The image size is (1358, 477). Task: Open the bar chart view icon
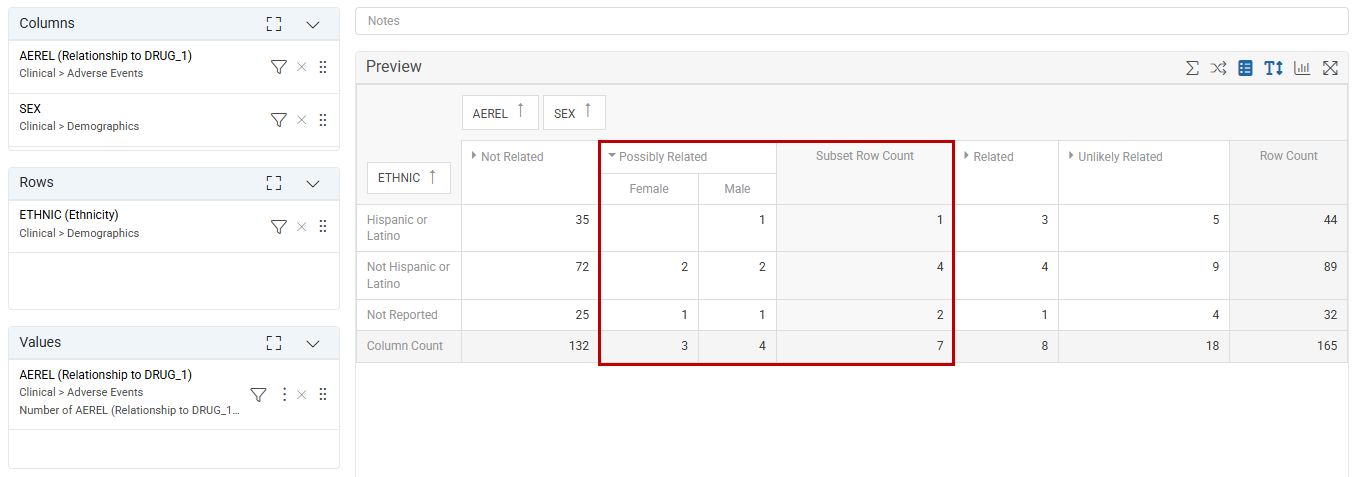pyautogui.click(x=1302, y=68)
